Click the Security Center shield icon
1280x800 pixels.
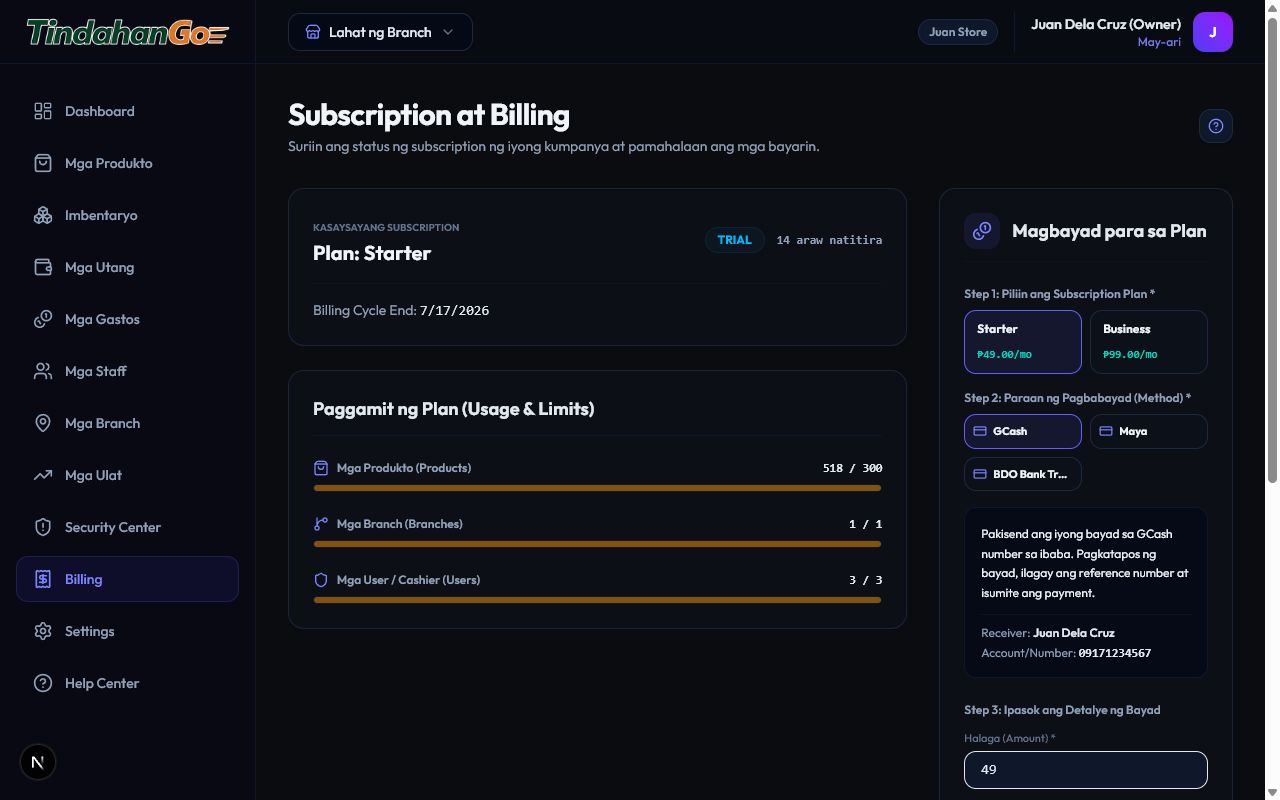pyautogui.click(x=43, y=527)
